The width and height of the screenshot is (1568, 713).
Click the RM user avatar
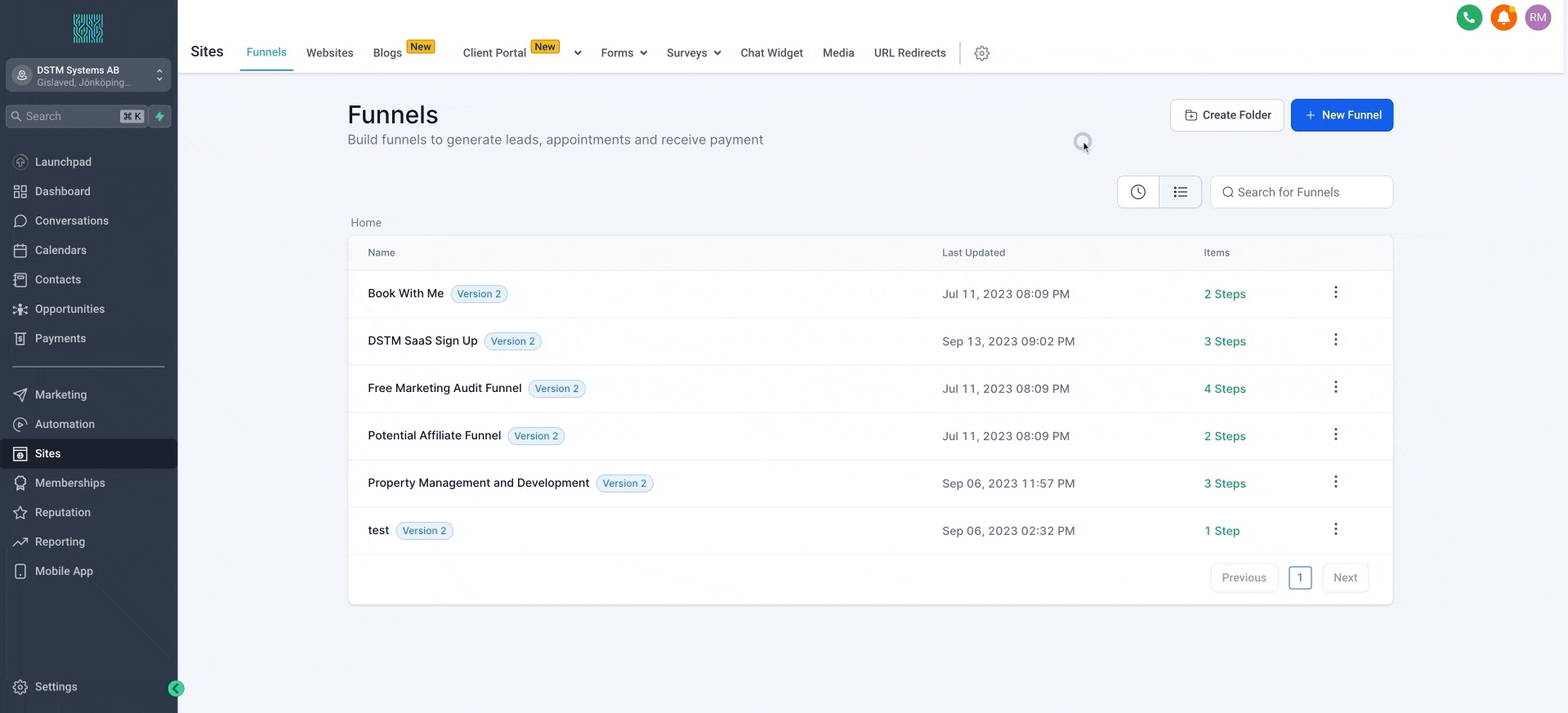point(1537,17)
